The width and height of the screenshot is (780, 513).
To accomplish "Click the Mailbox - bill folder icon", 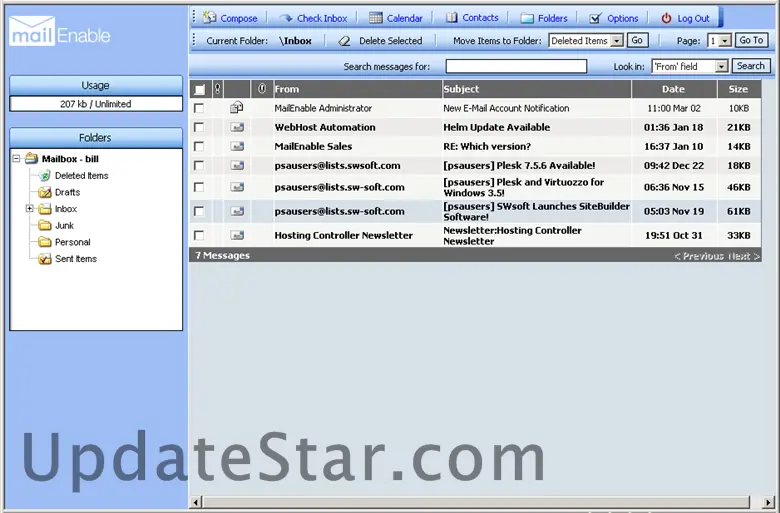I will (31, 159).
